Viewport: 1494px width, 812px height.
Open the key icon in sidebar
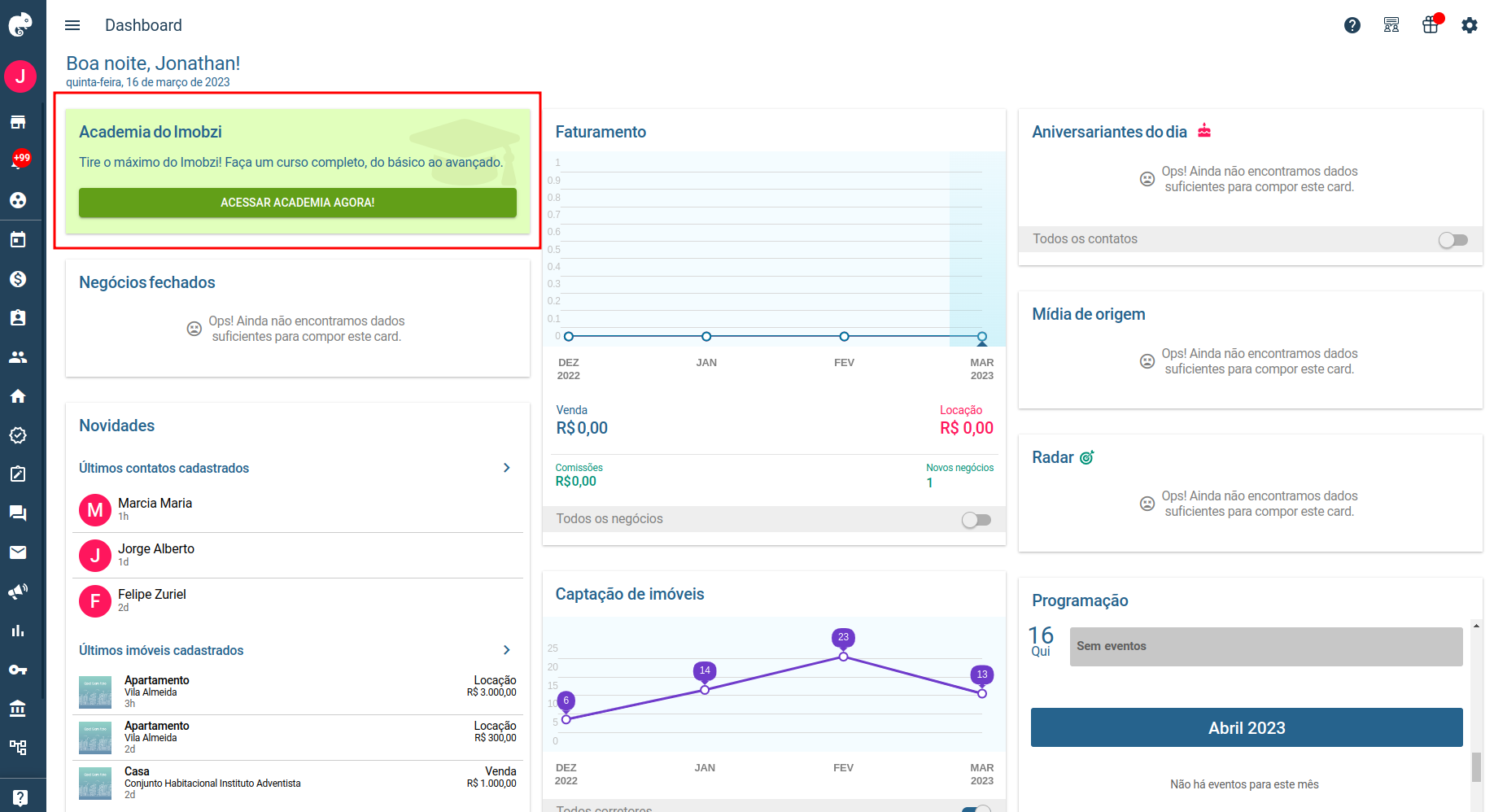(x=18, y=670)
